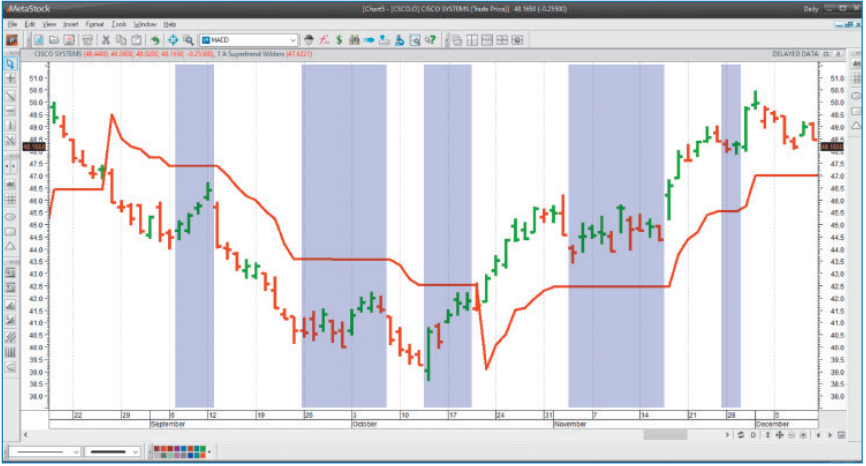Click the Tools menu item

point(119,22)
